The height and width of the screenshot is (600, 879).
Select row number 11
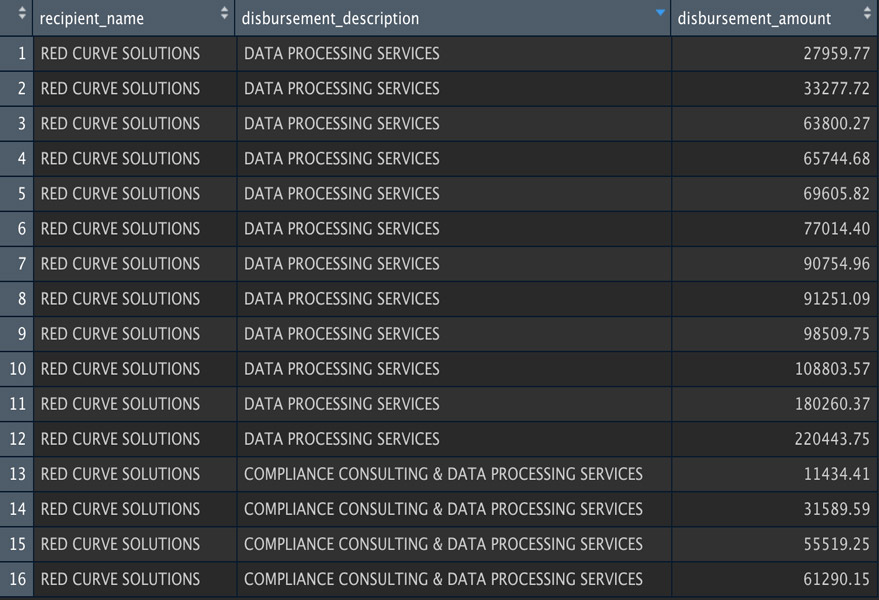[17, 404]
